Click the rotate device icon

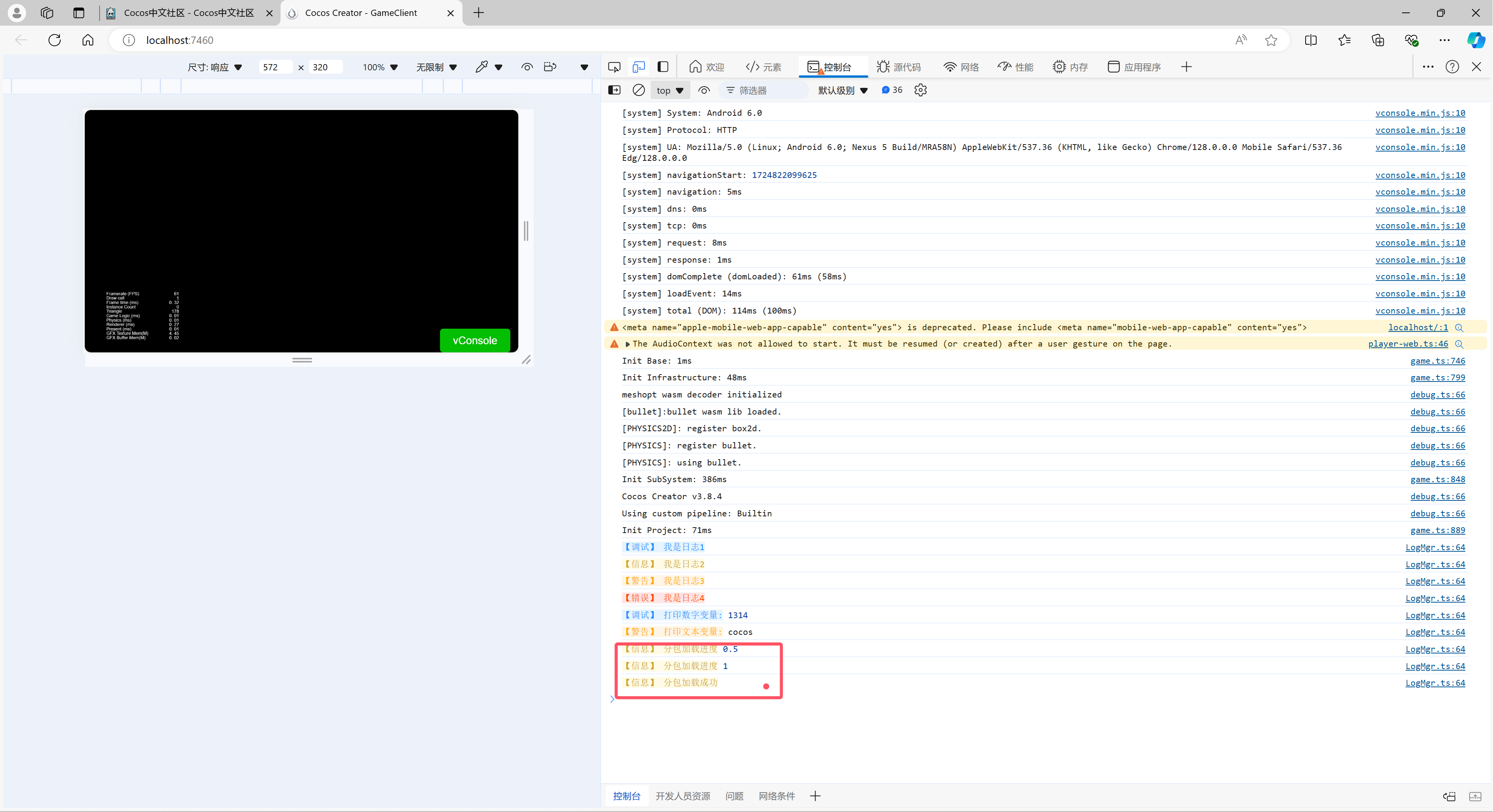tap(550, 66)
